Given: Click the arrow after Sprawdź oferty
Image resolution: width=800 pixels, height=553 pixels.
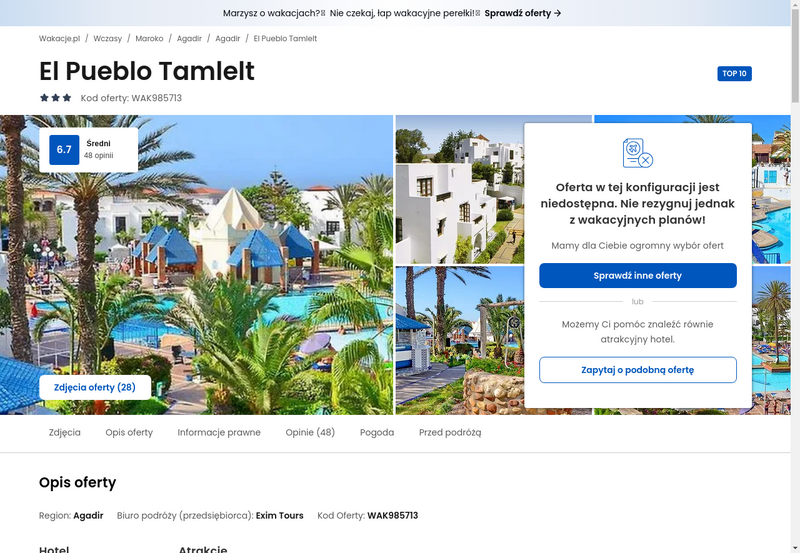Looking at the screenshot, I should pos(558,13).
